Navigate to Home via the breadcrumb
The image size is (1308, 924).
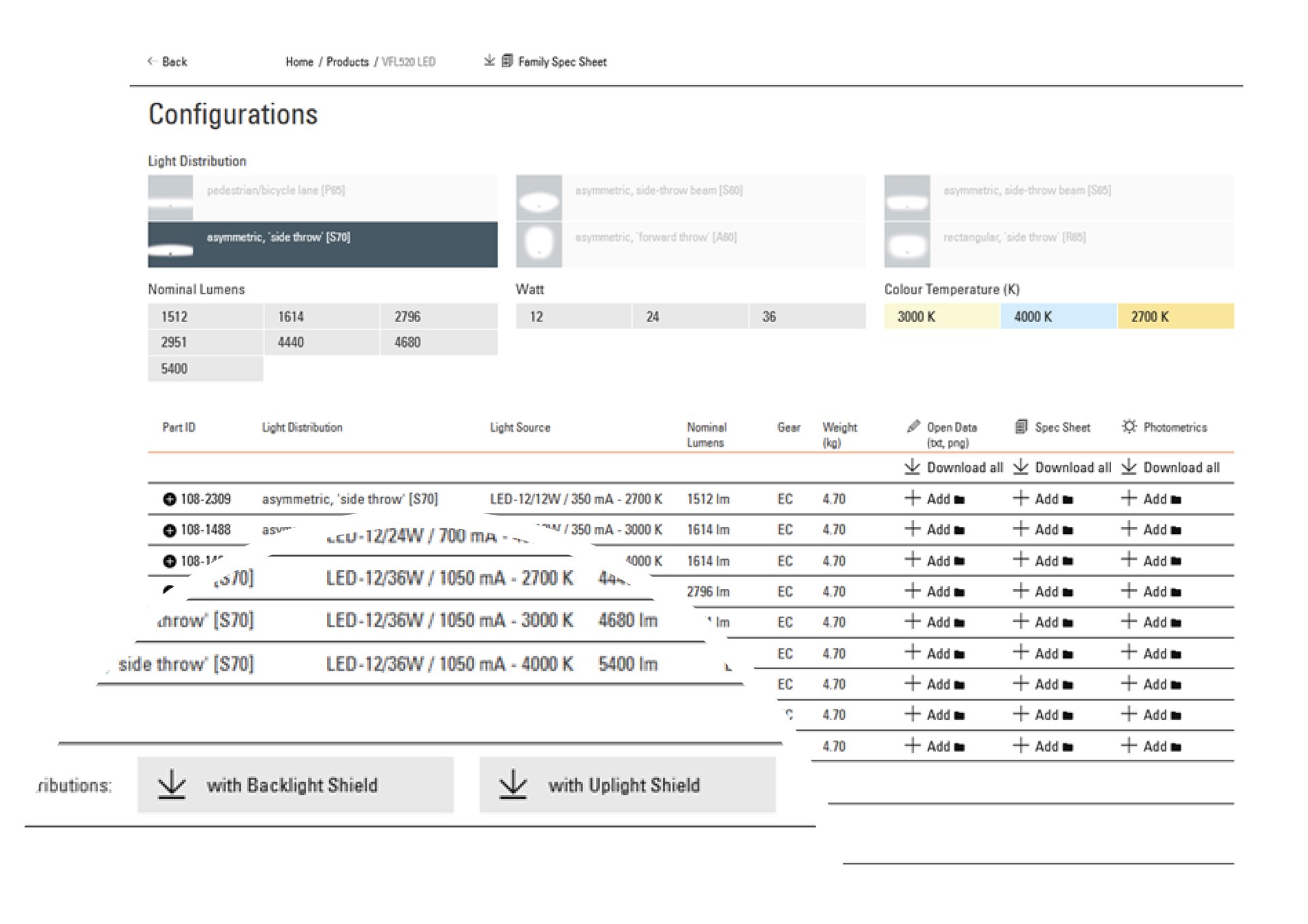(x=298, y=61)
